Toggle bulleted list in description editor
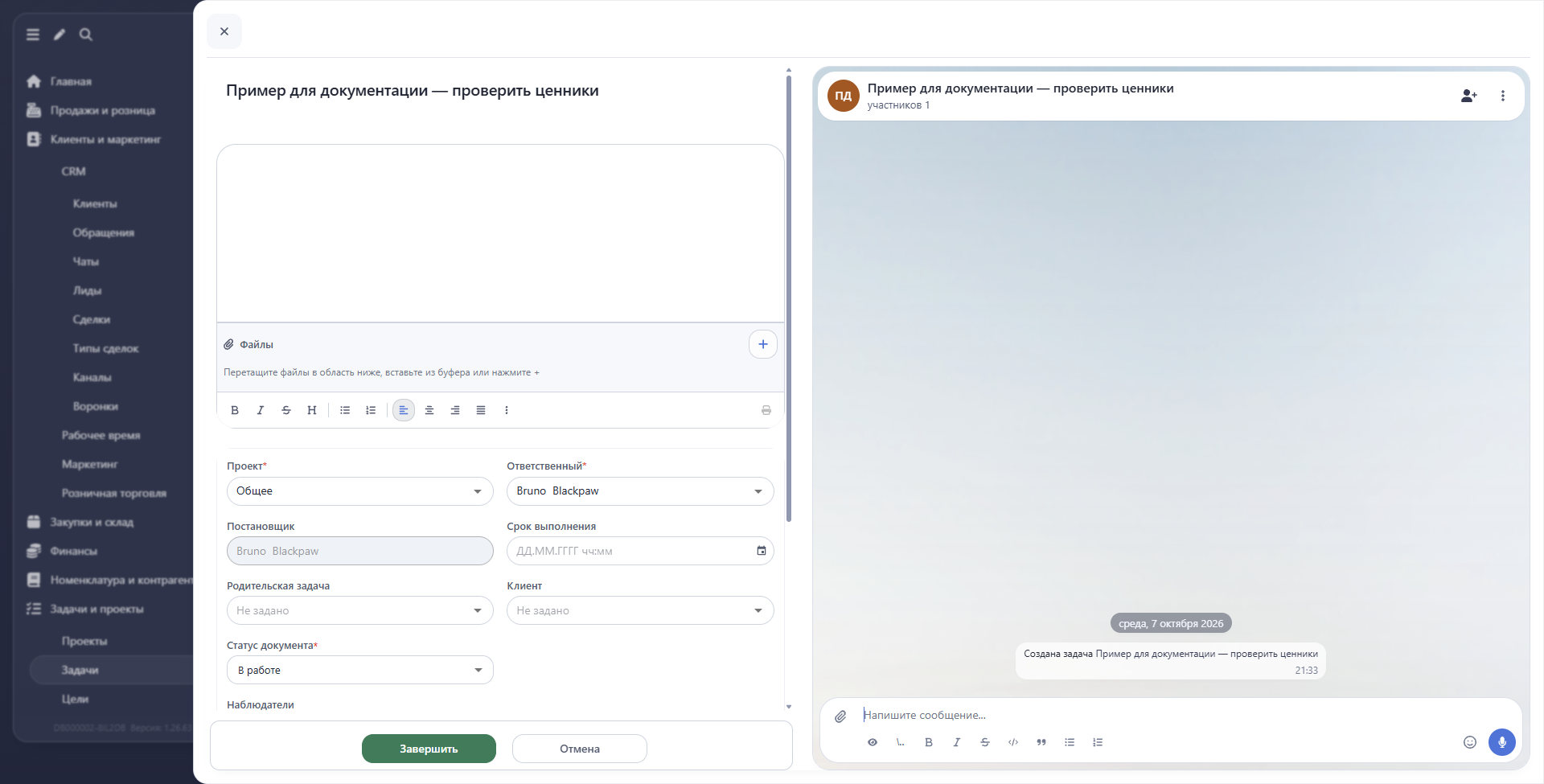Viewport: 1544px width, 784px height. 345,410
